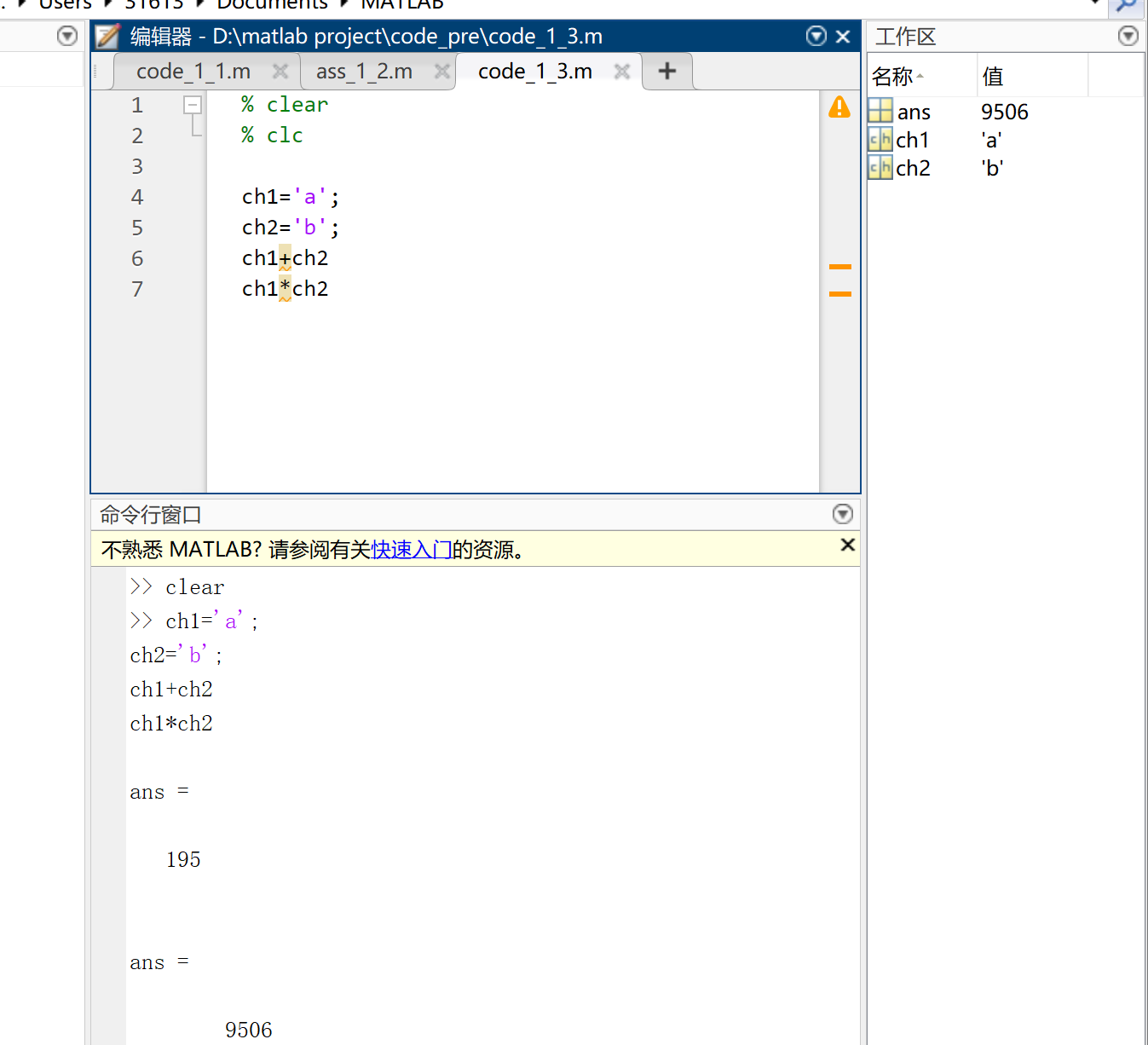Collapse the code fold at line 1

point(193,105)
